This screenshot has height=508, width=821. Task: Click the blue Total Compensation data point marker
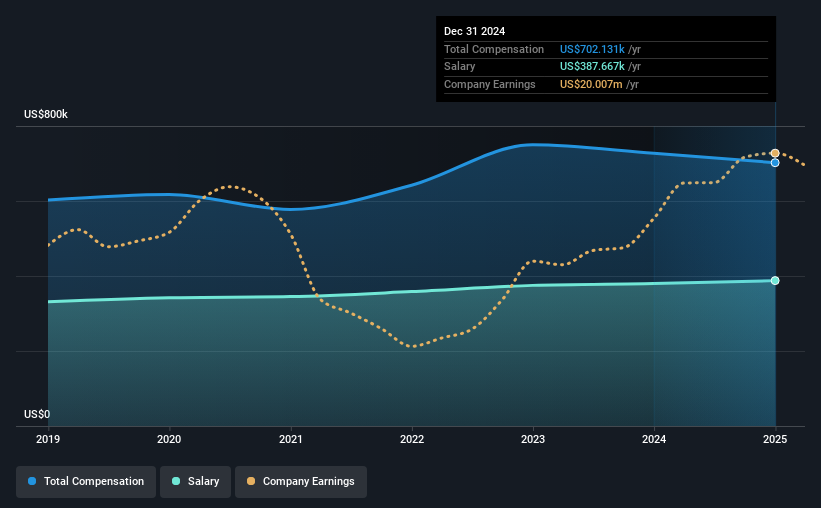point(775,163)
